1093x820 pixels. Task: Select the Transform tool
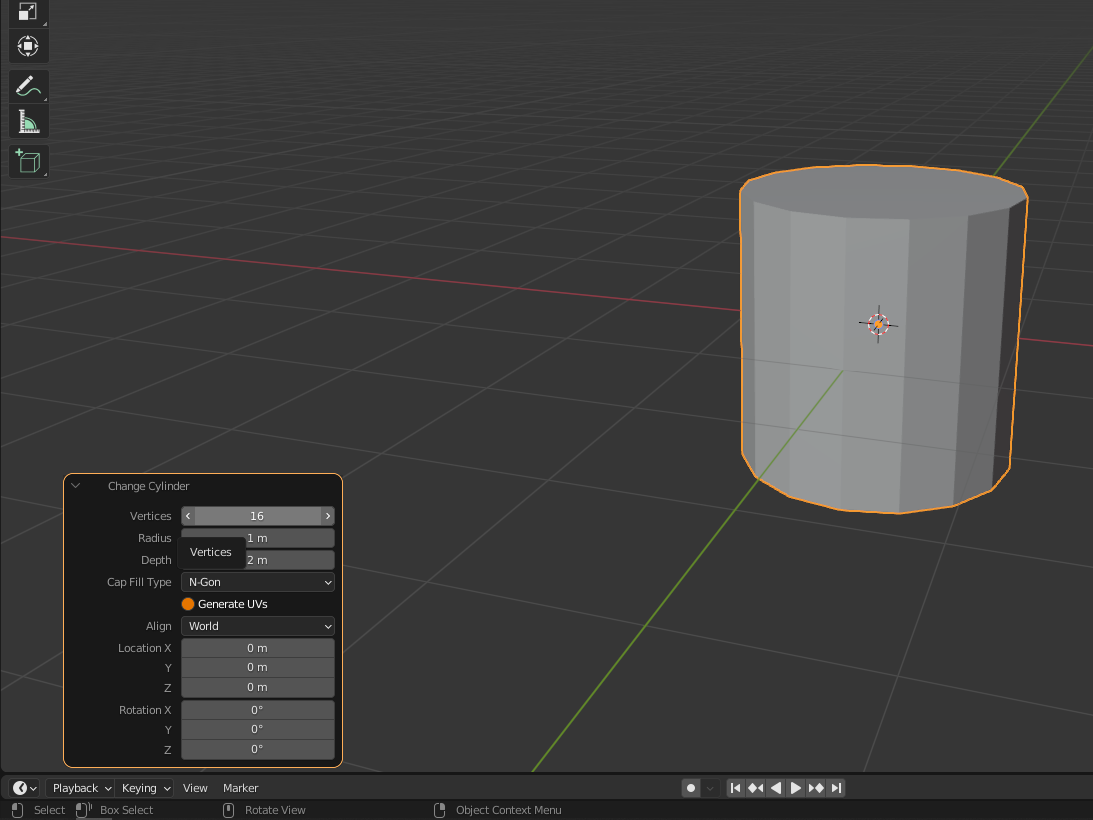28,46
